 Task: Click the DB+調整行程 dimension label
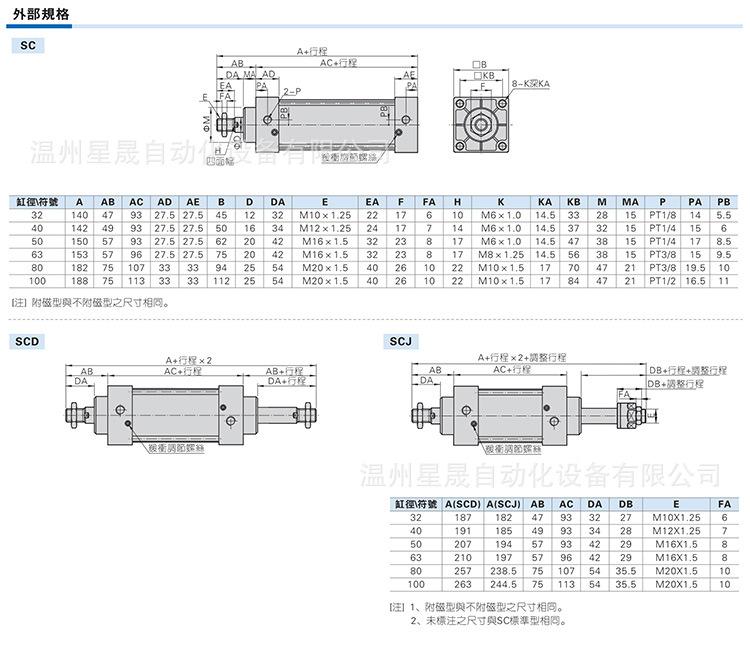[x=675, y=384]
